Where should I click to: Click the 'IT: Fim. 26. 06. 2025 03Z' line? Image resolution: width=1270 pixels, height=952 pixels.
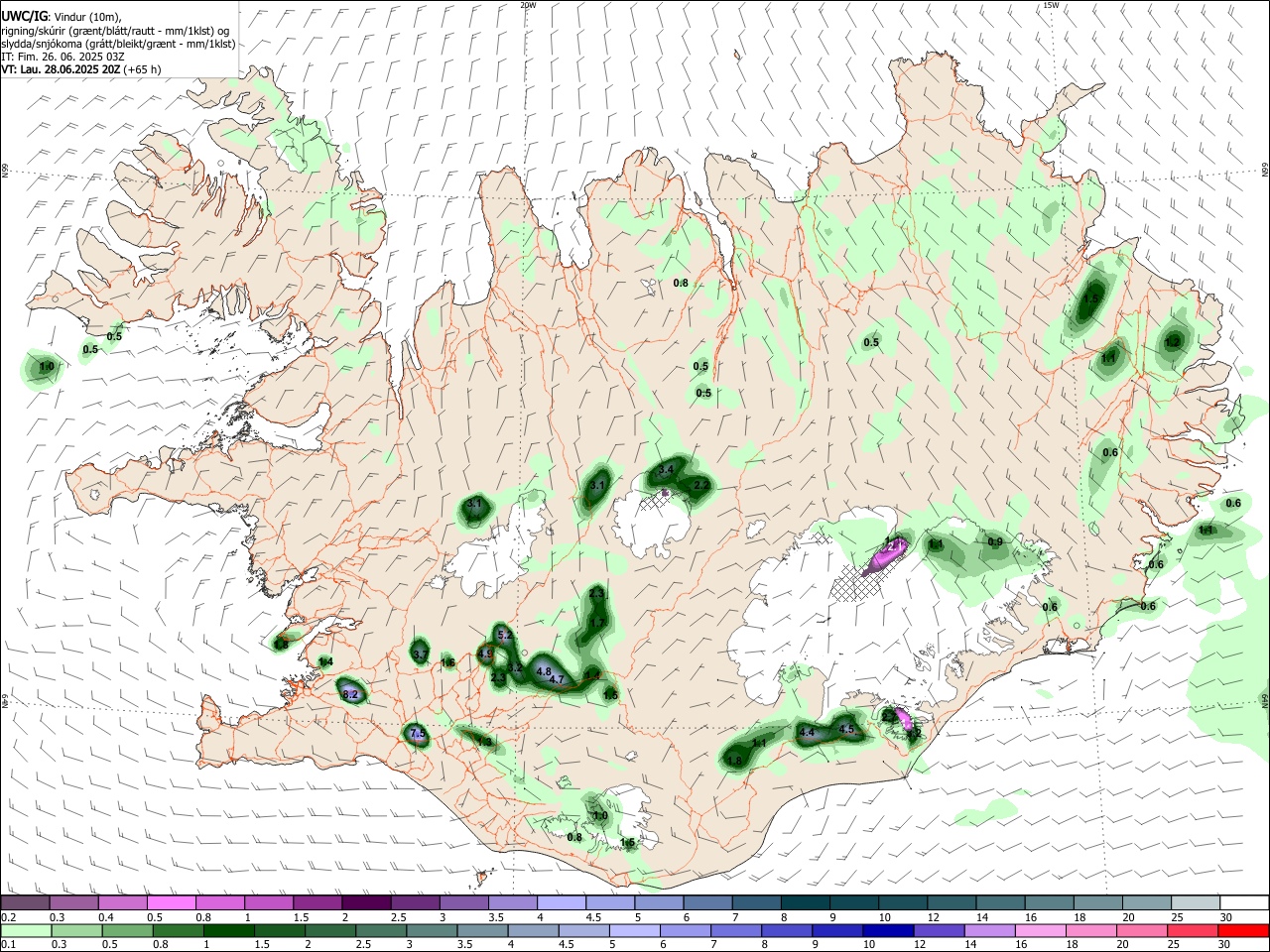pyautogui.click(x=63, y=57)
